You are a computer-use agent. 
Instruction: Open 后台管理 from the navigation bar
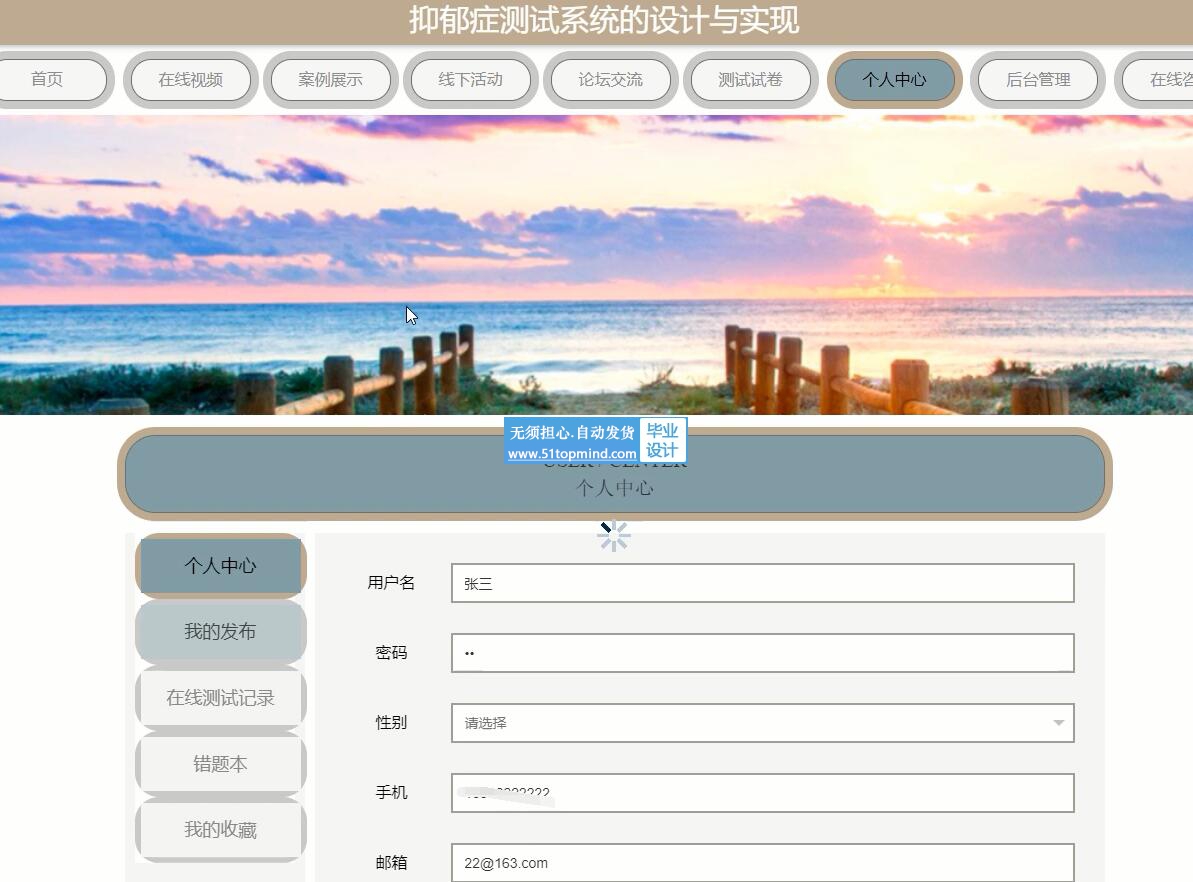point(1038,80)
